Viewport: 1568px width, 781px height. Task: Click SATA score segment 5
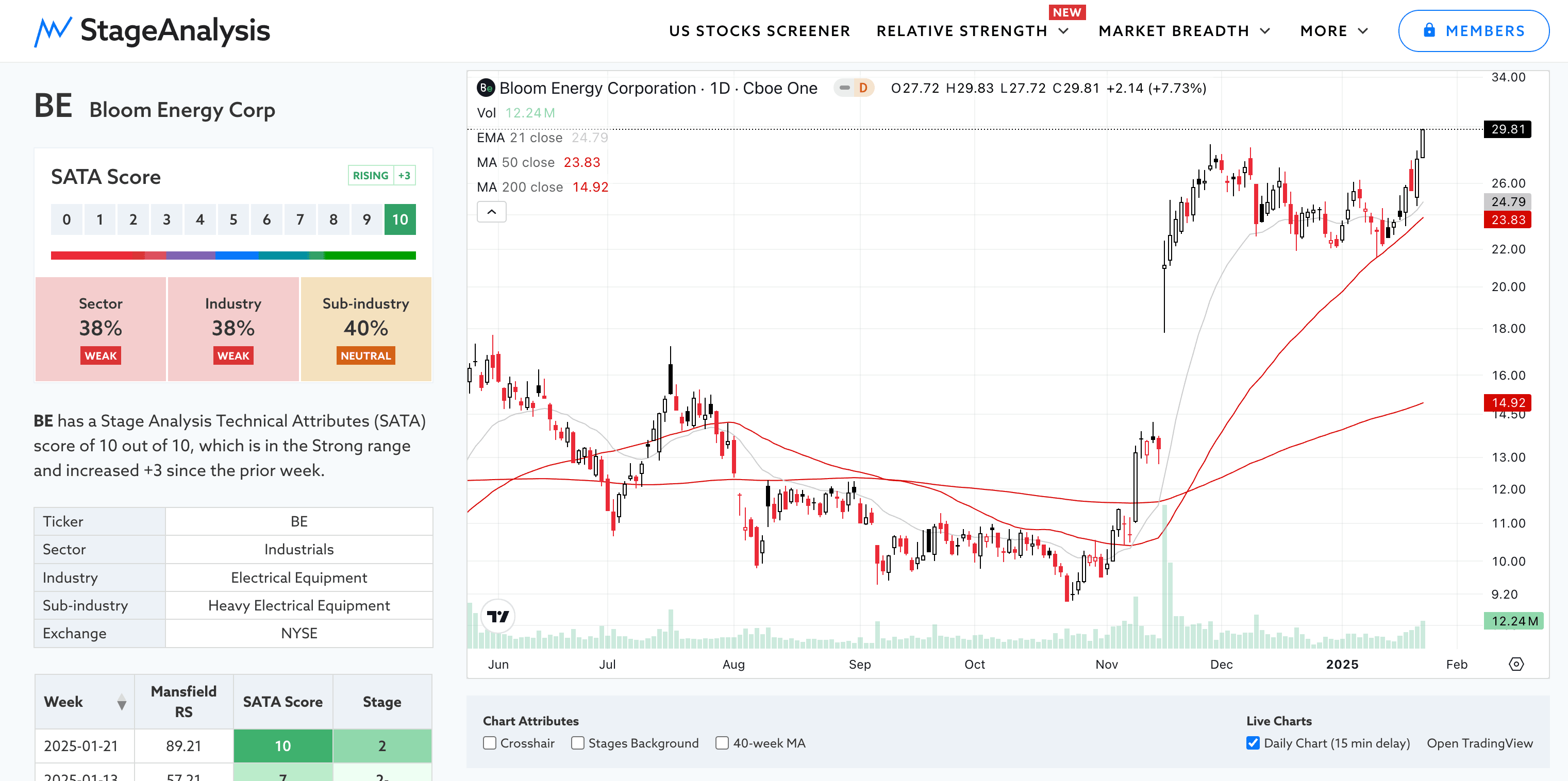[x=233, y=219]
